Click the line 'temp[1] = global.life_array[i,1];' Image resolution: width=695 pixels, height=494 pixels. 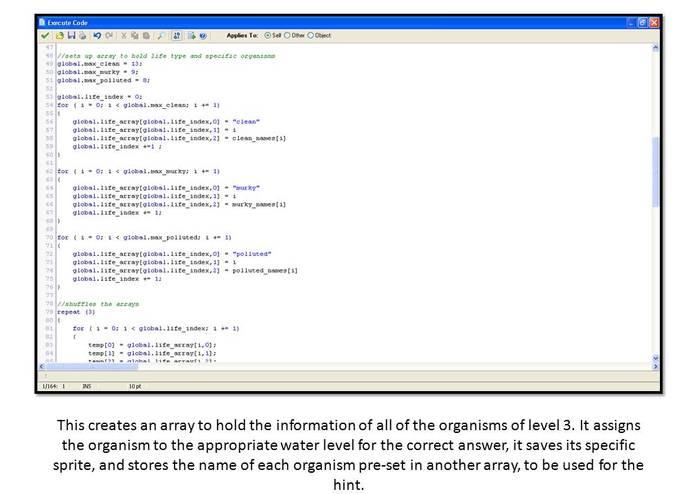pyautogui.click(x=152, y=353)
